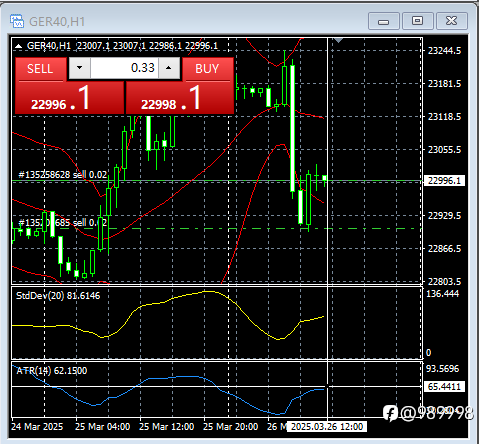Click price scale value 23055.5
The image size is (479, 444).
[444, 150]
